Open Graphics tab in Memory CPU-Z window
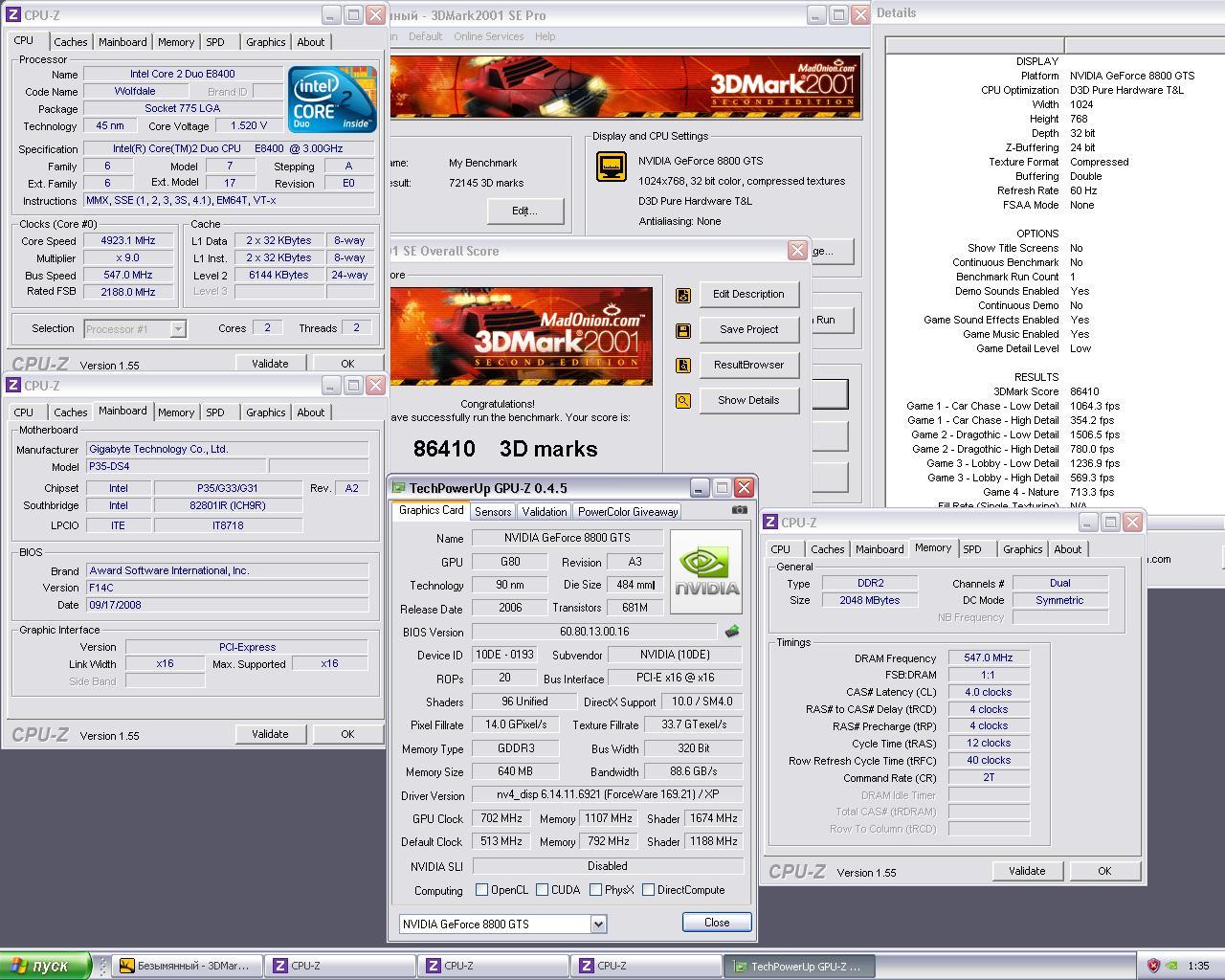The height and width of the screenshot is (980, 1225). point(1022,549)
